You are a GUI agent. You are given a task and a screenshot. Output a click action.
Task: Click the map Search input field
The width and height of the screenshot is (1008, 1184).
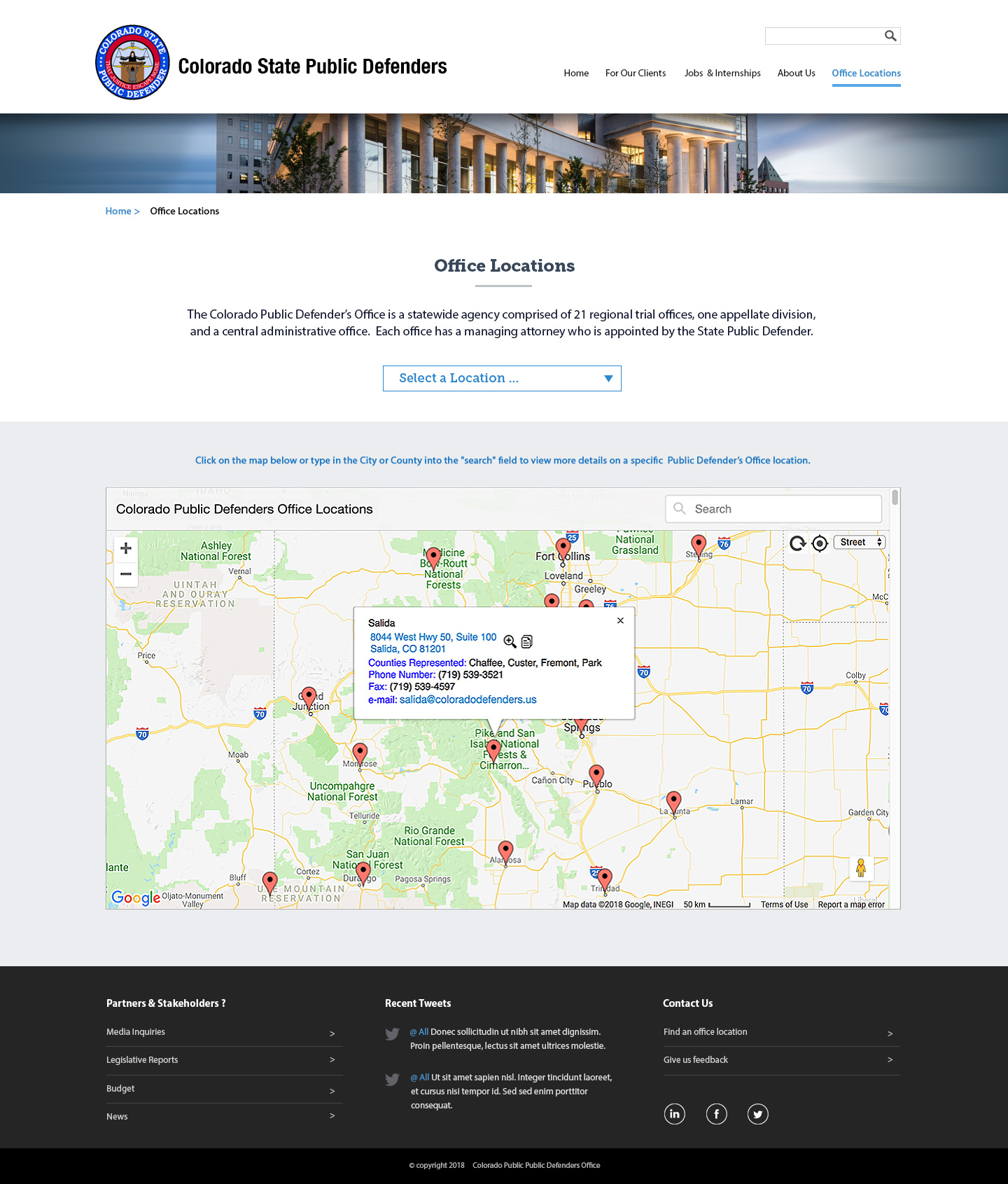pyautogui.click(x=773, y=509)
